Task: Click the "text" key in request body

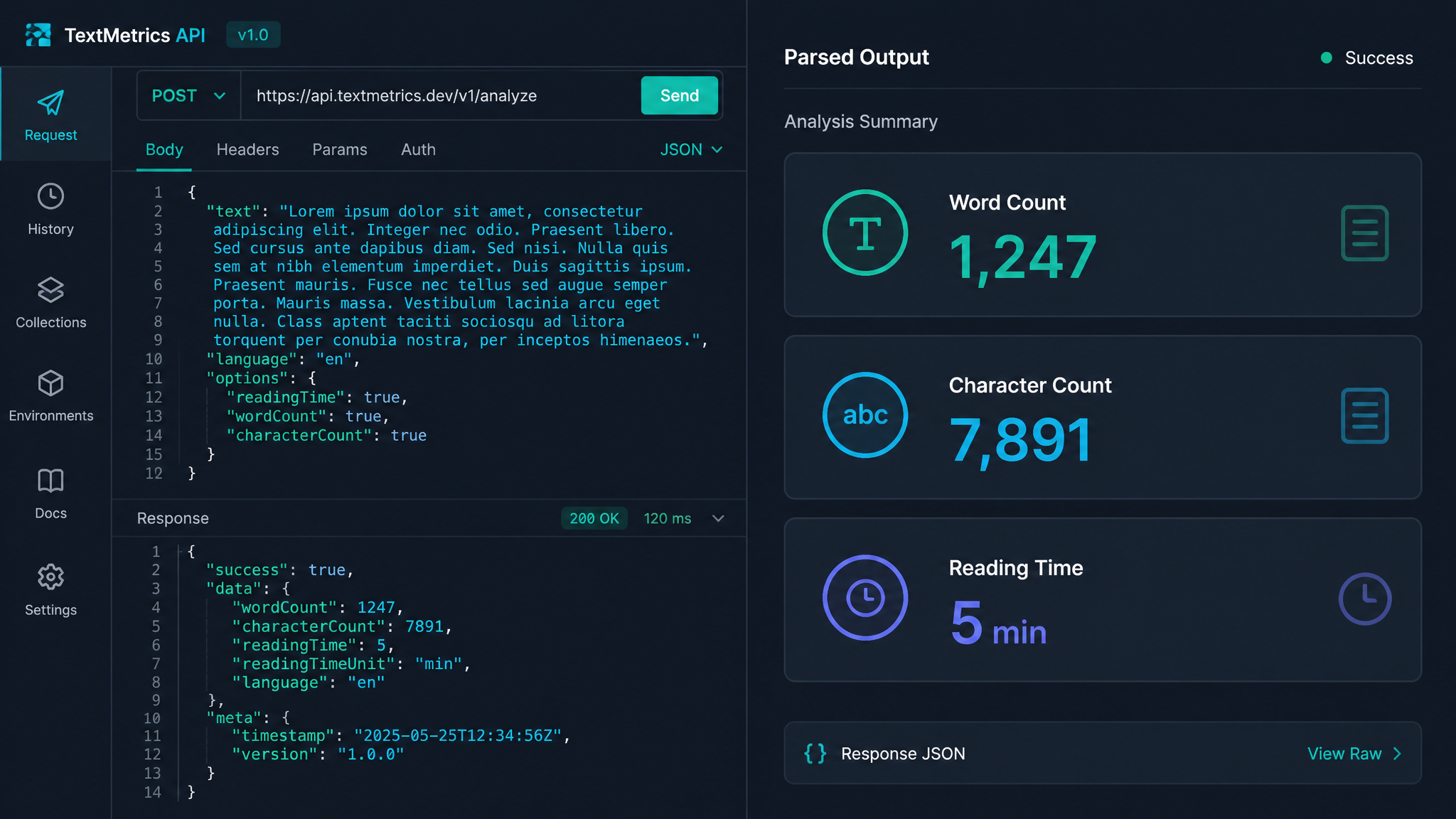Action: point(233,212)
